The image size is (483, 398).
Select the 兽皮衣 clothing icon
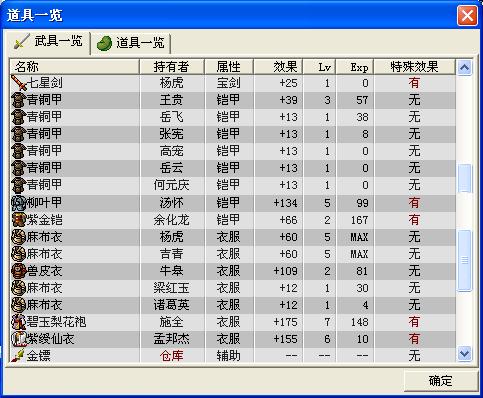(18, 271)
